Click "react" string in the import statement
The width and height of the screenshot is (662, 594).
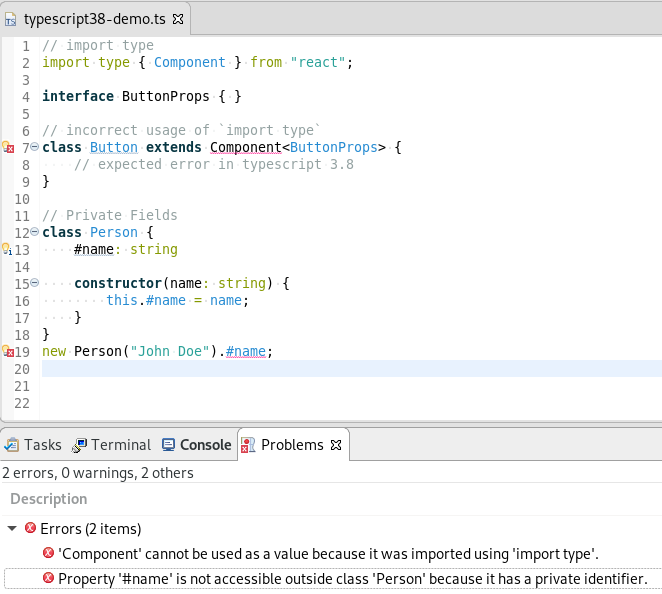pos(318,62)
